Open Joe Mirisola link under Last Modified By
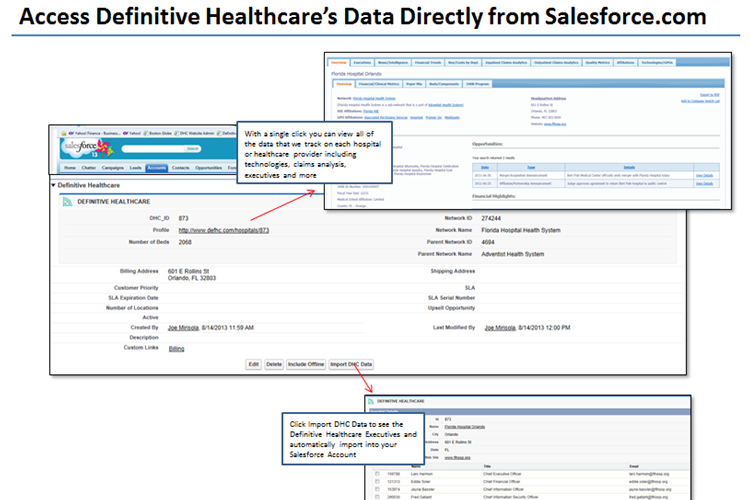The height and width of the screenshot is (500, 750). tap(500, 328)
